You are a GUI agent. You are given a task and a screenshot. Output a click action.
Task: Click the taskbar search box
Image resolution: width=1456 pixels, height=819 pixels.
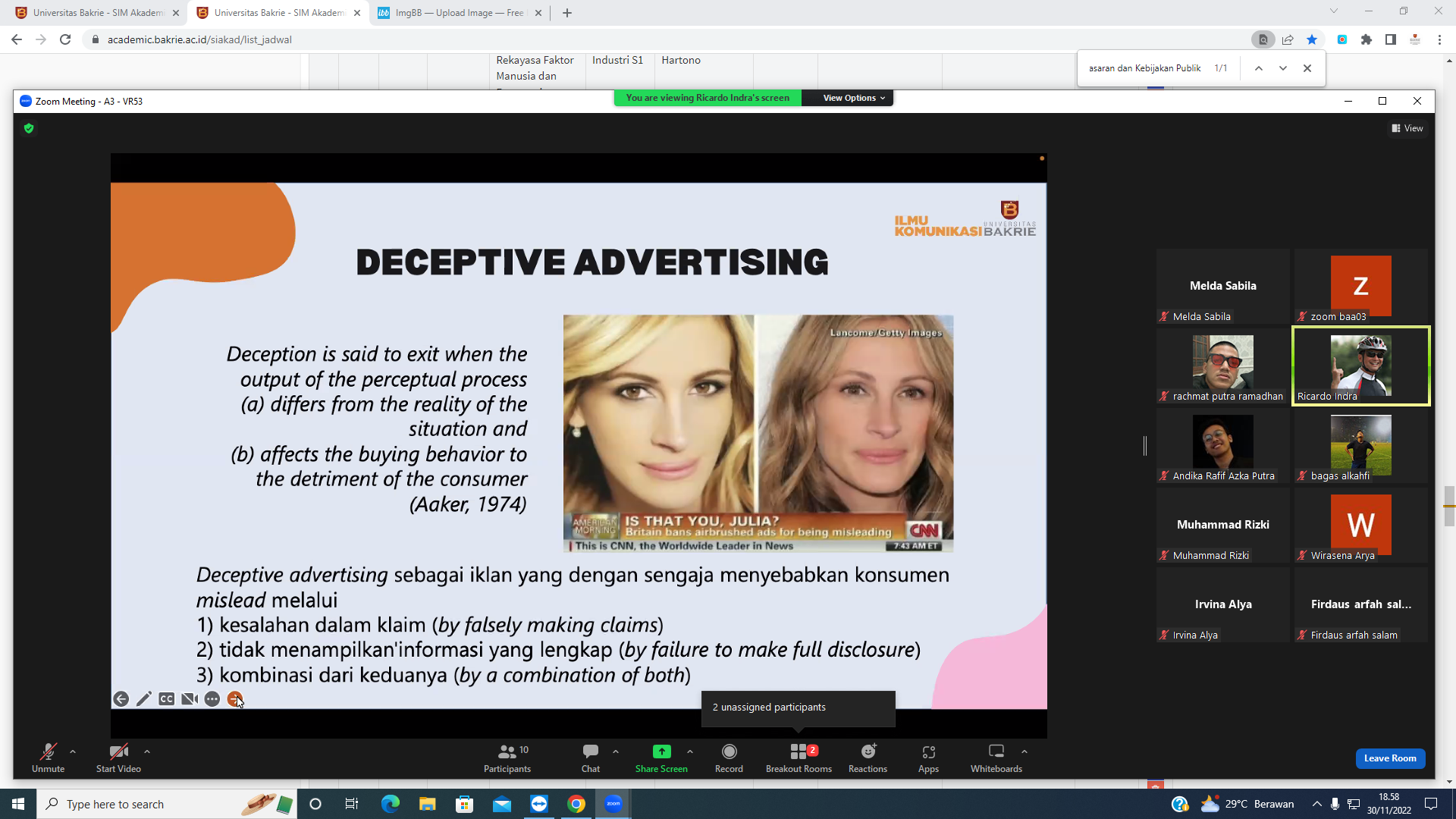click(x=167, y=804)
